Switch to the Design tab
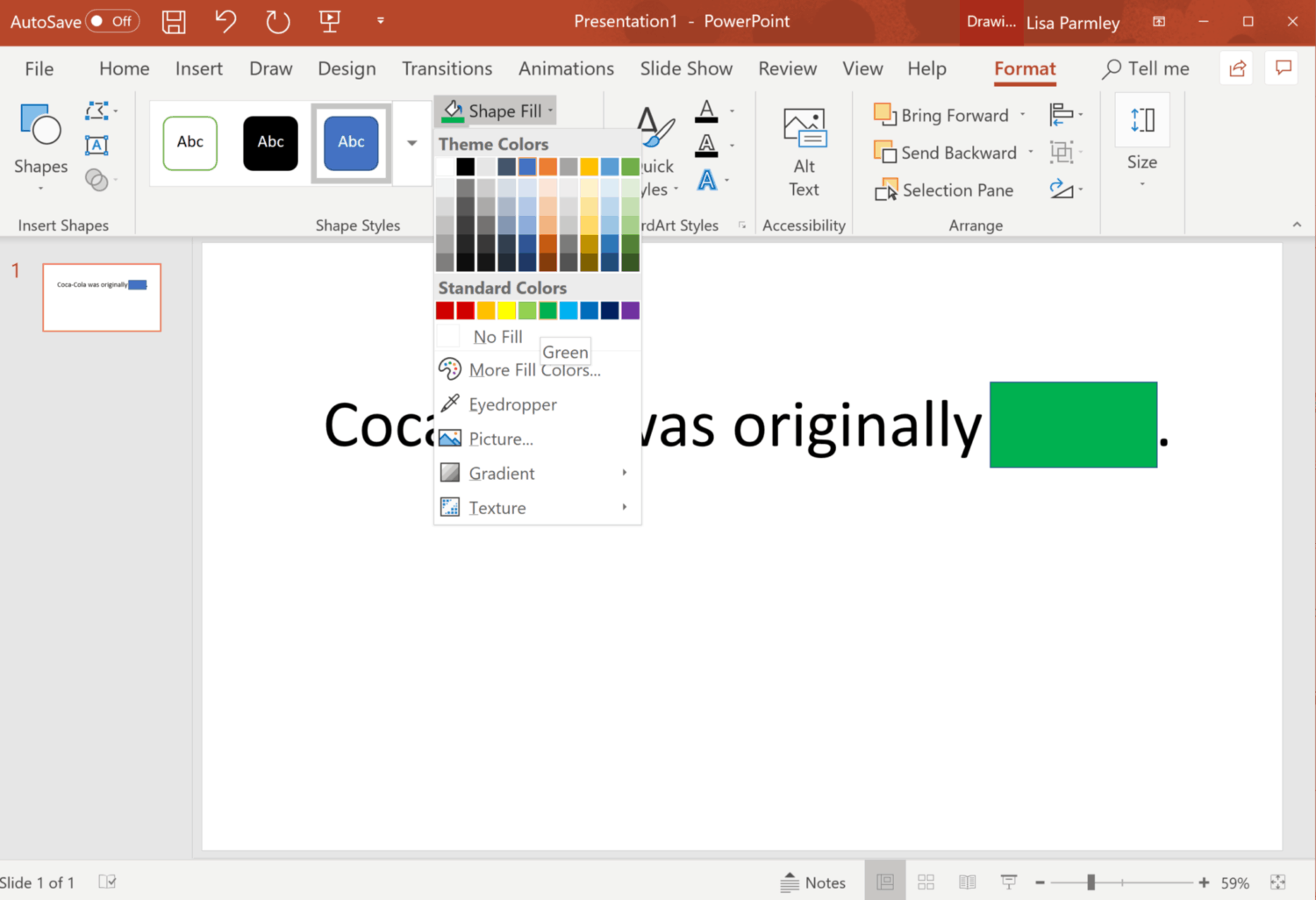Image resolution: width=1316 pixels, height=900 pixels. click(x=347, y=68)
